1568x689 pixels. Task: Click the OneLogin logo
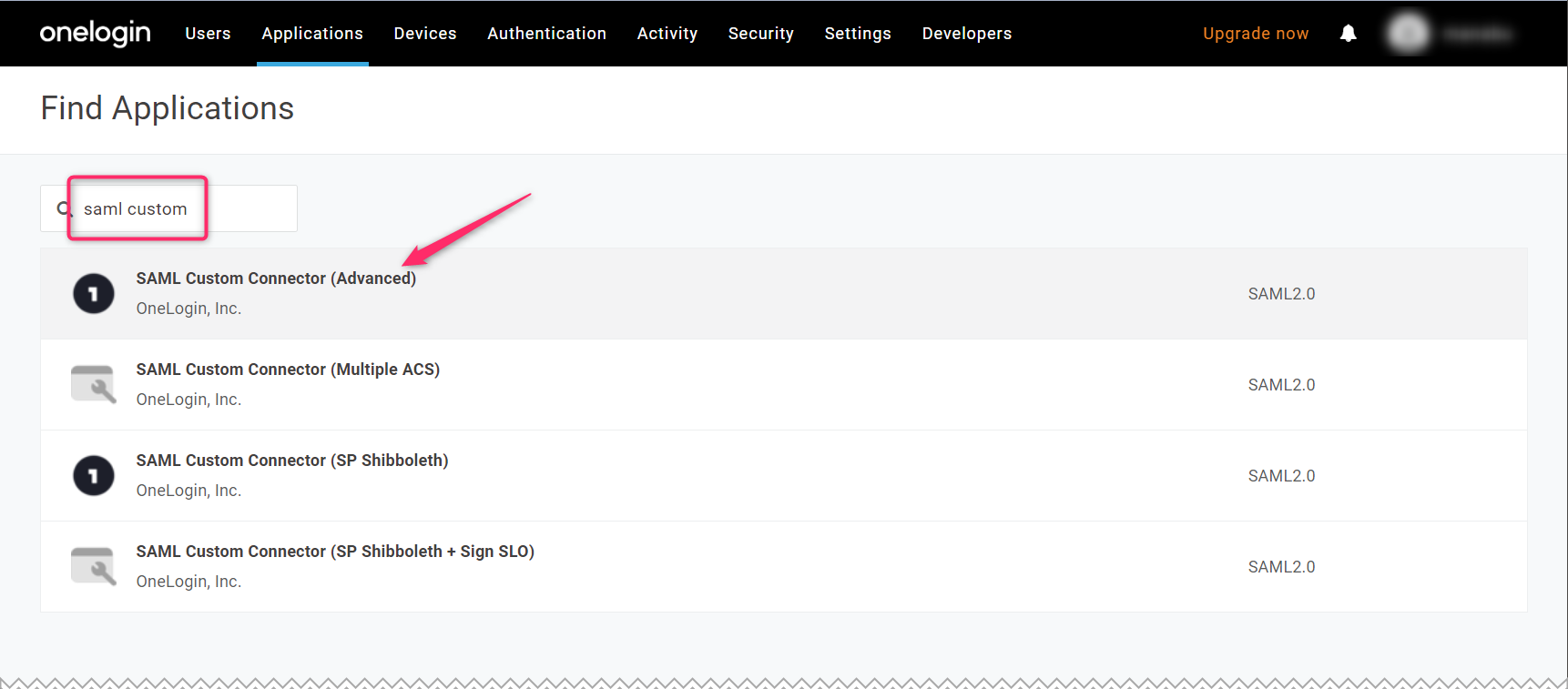tap(95, 33)
